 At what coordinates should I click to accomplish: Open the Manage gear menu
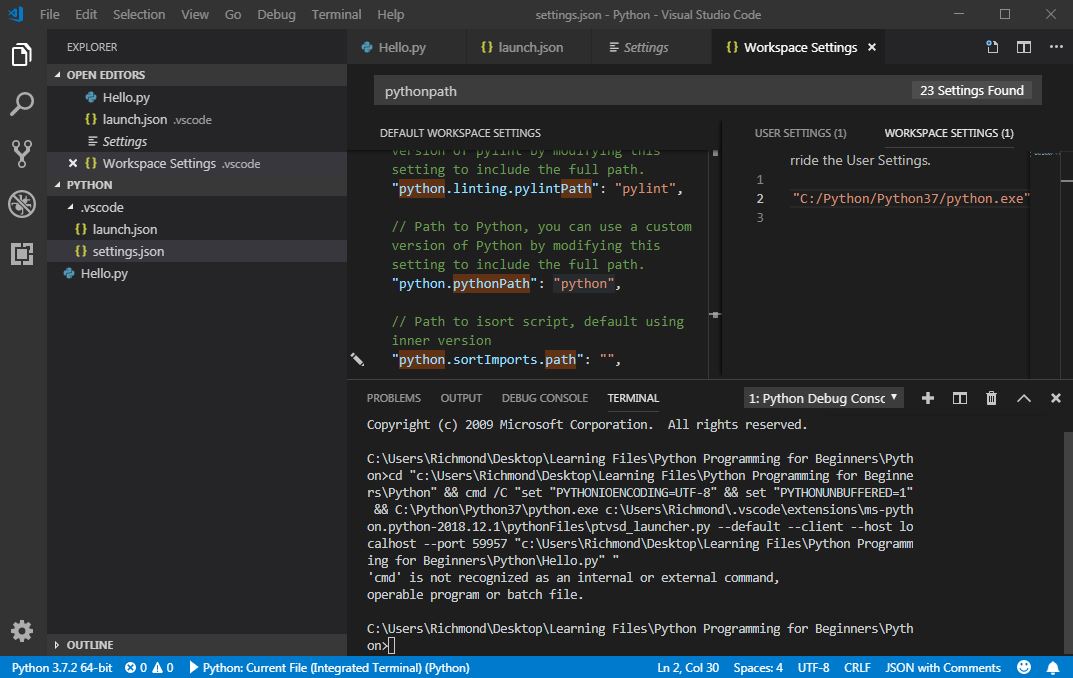coord(22,631)
